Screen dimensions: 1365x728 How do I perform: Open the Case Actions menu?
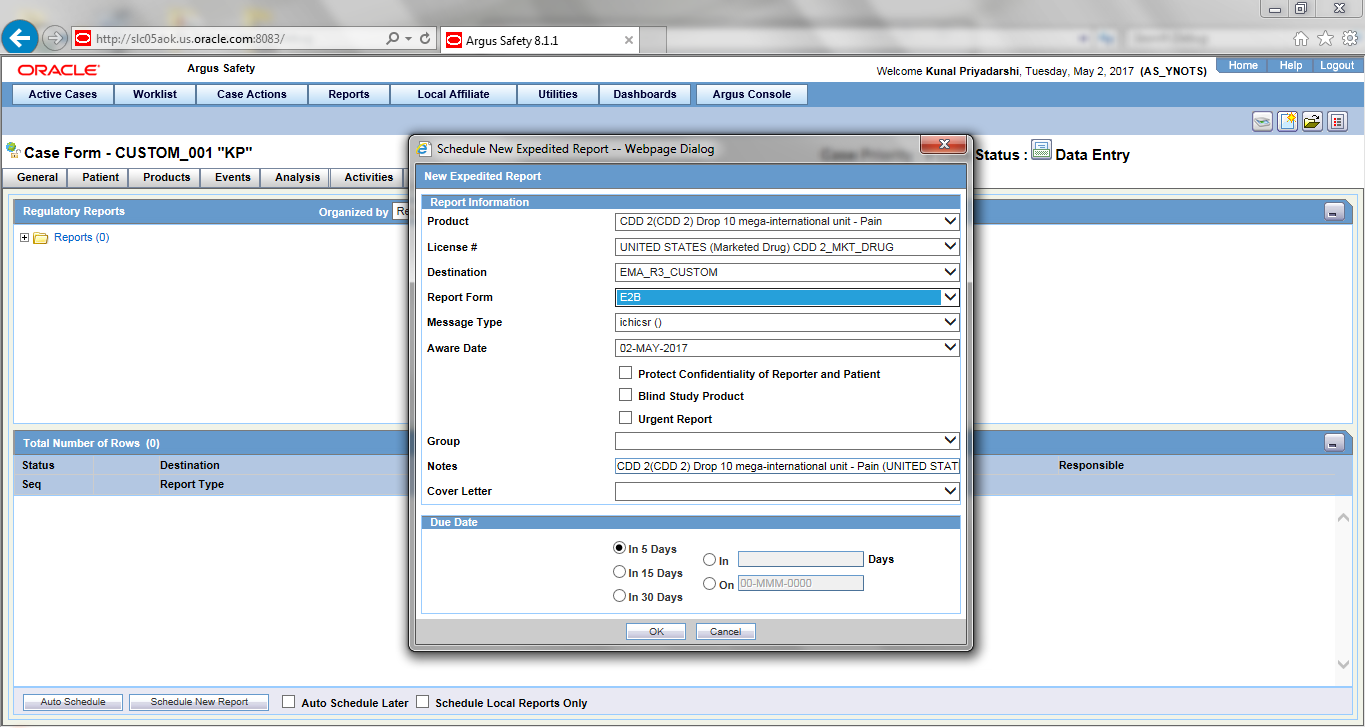click(x=252, y=94)
